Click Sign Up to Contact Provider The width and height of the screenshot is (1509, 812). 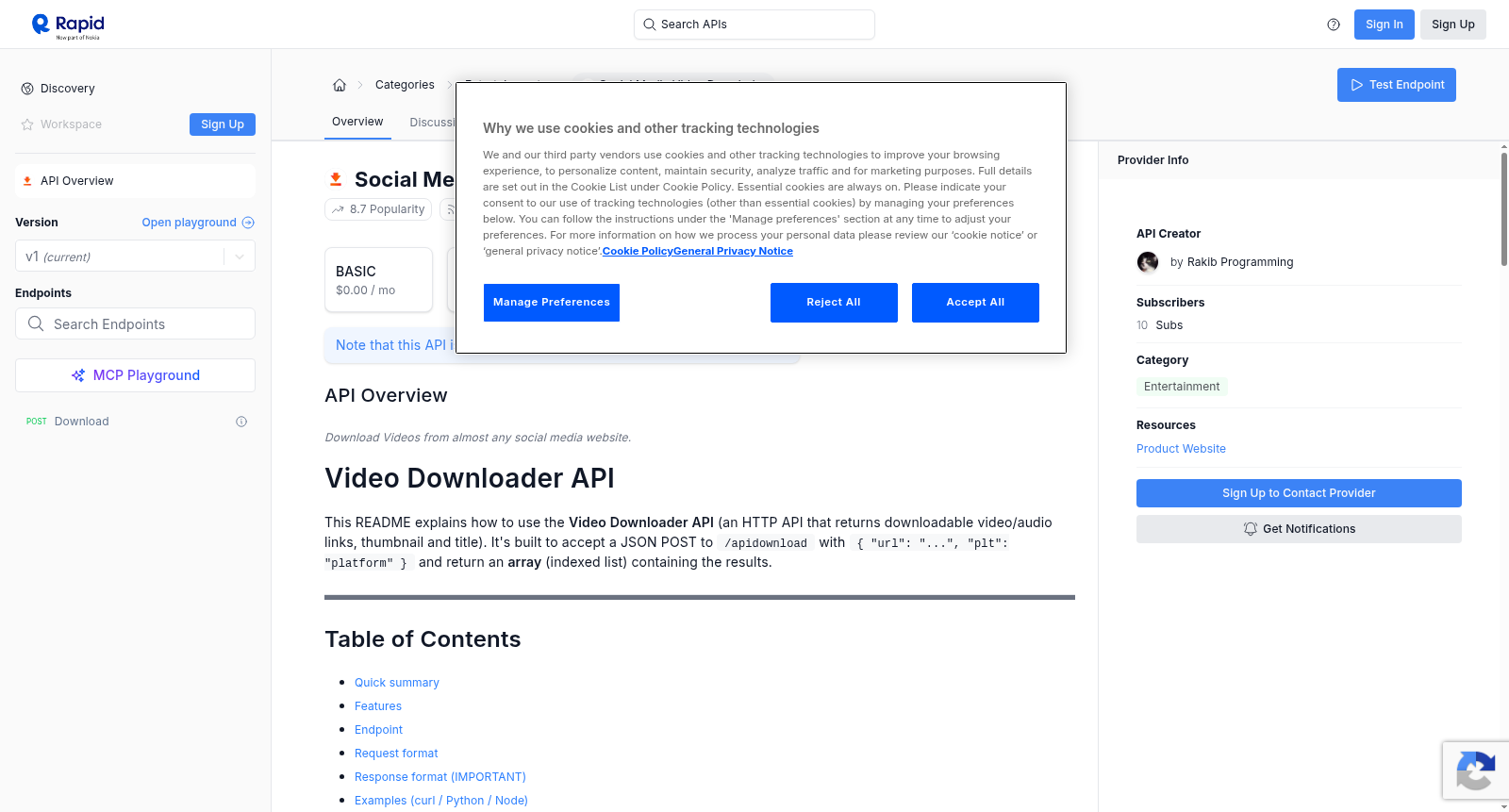click(1299, 493)
